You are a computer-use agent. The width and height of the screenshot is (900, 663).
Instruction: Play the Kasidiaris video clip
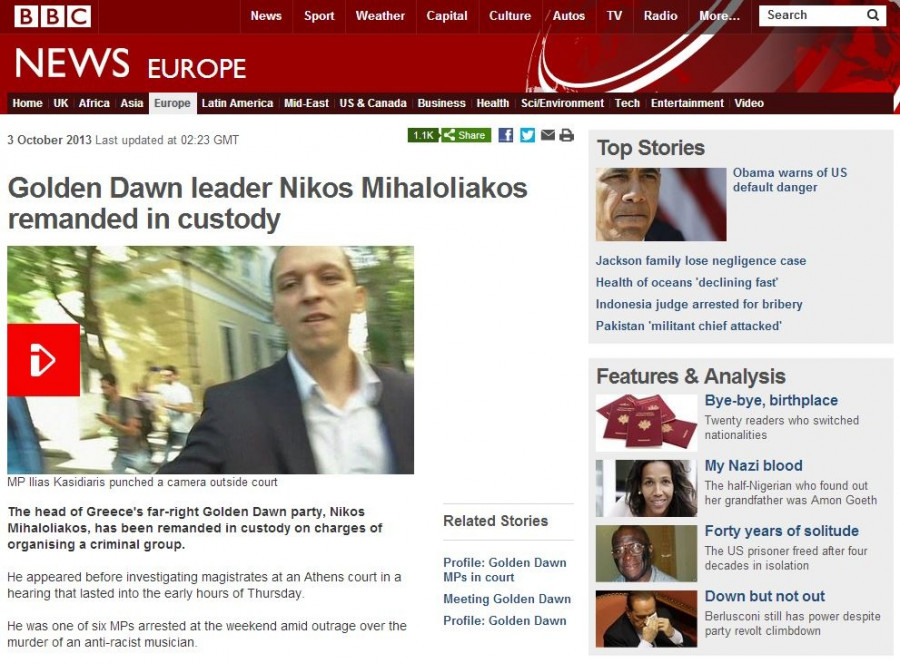44,360
